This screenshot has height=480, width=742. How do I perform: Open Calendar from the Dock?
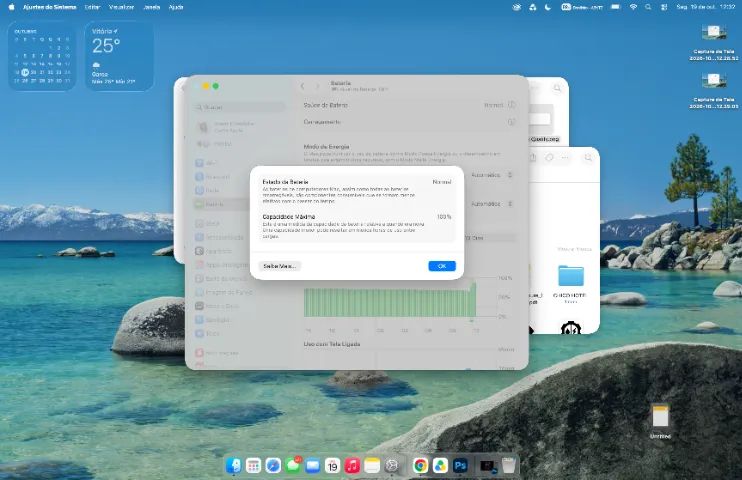pos(332,466)
